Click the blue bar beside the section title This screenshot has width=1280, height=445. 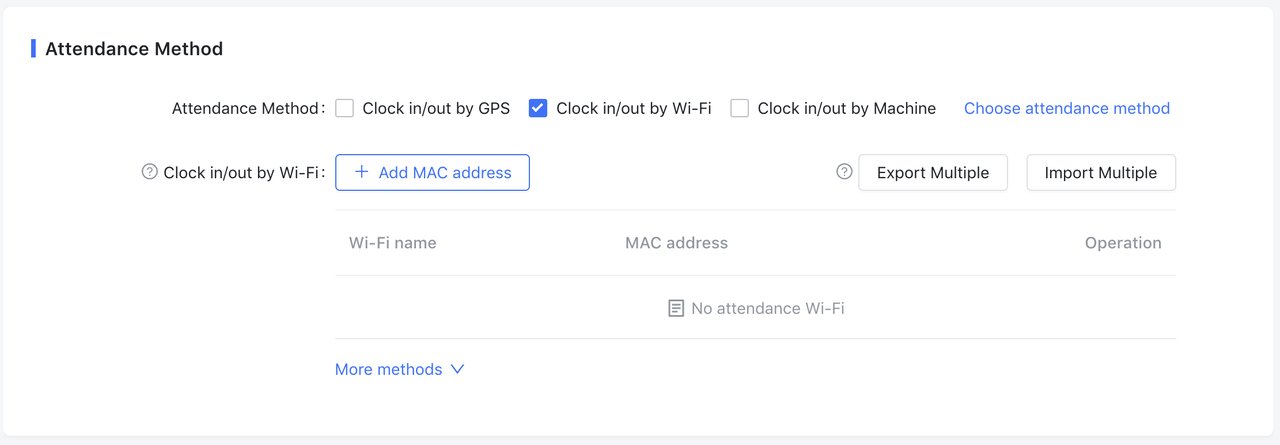coord(34,48)
